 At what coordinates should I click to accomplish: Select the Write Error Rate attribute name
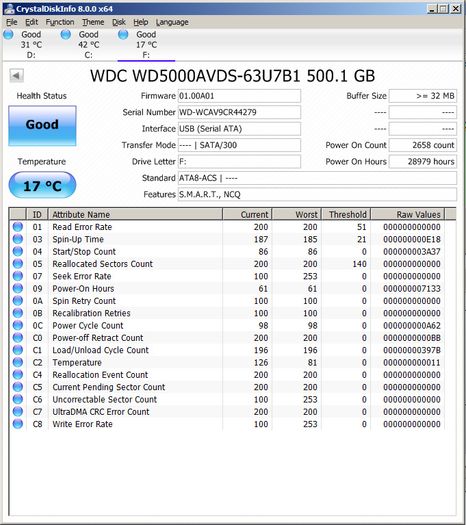click(82, 424)
